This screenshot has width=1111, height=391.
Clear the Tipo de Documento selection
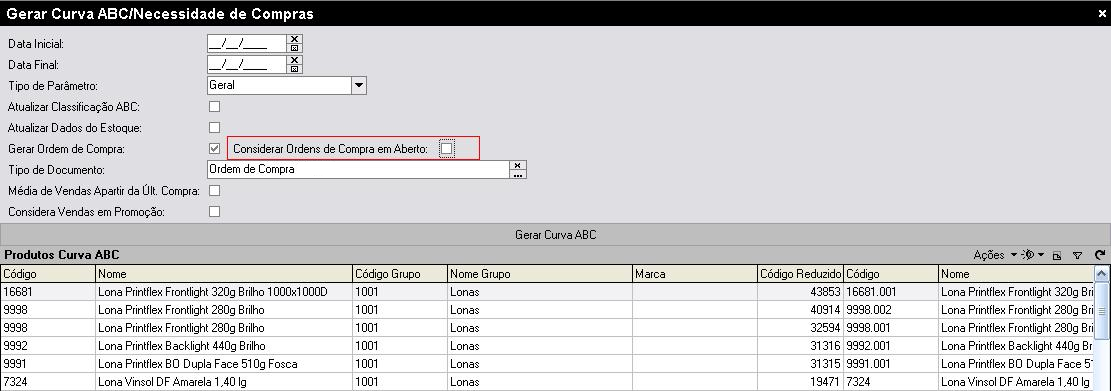tap(518, 165)
